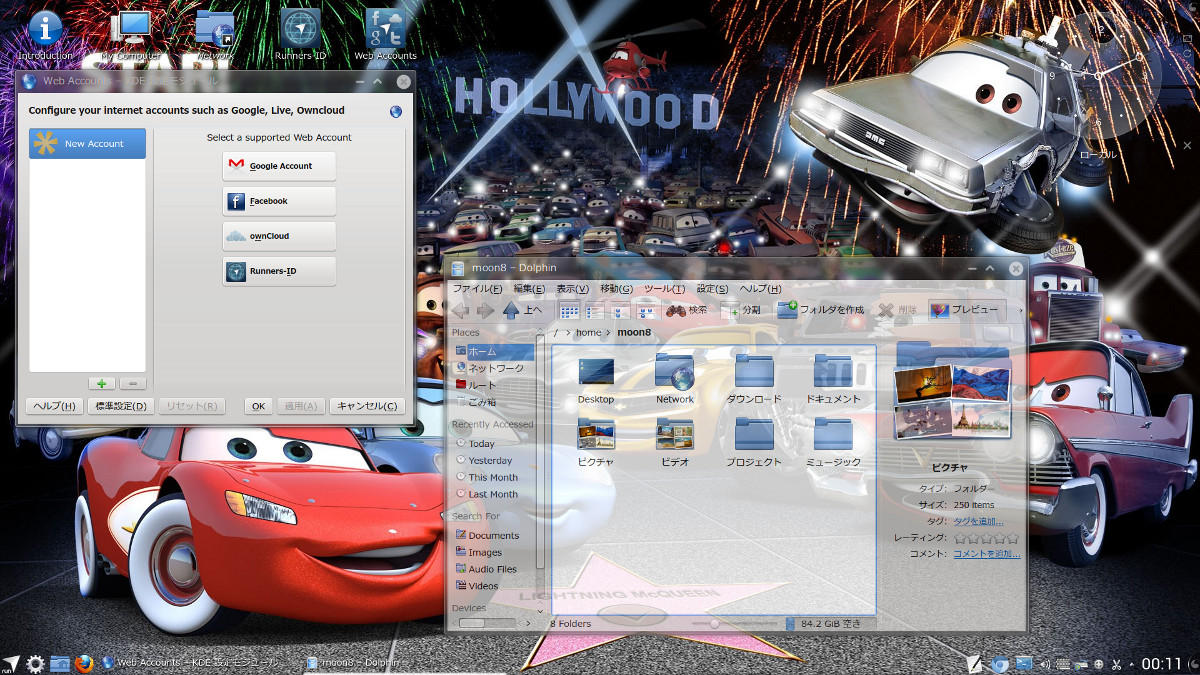Open the ファイル(F) menu in Dolphin
Viewport: 1200px width, 675px height.
click(477, 289)
